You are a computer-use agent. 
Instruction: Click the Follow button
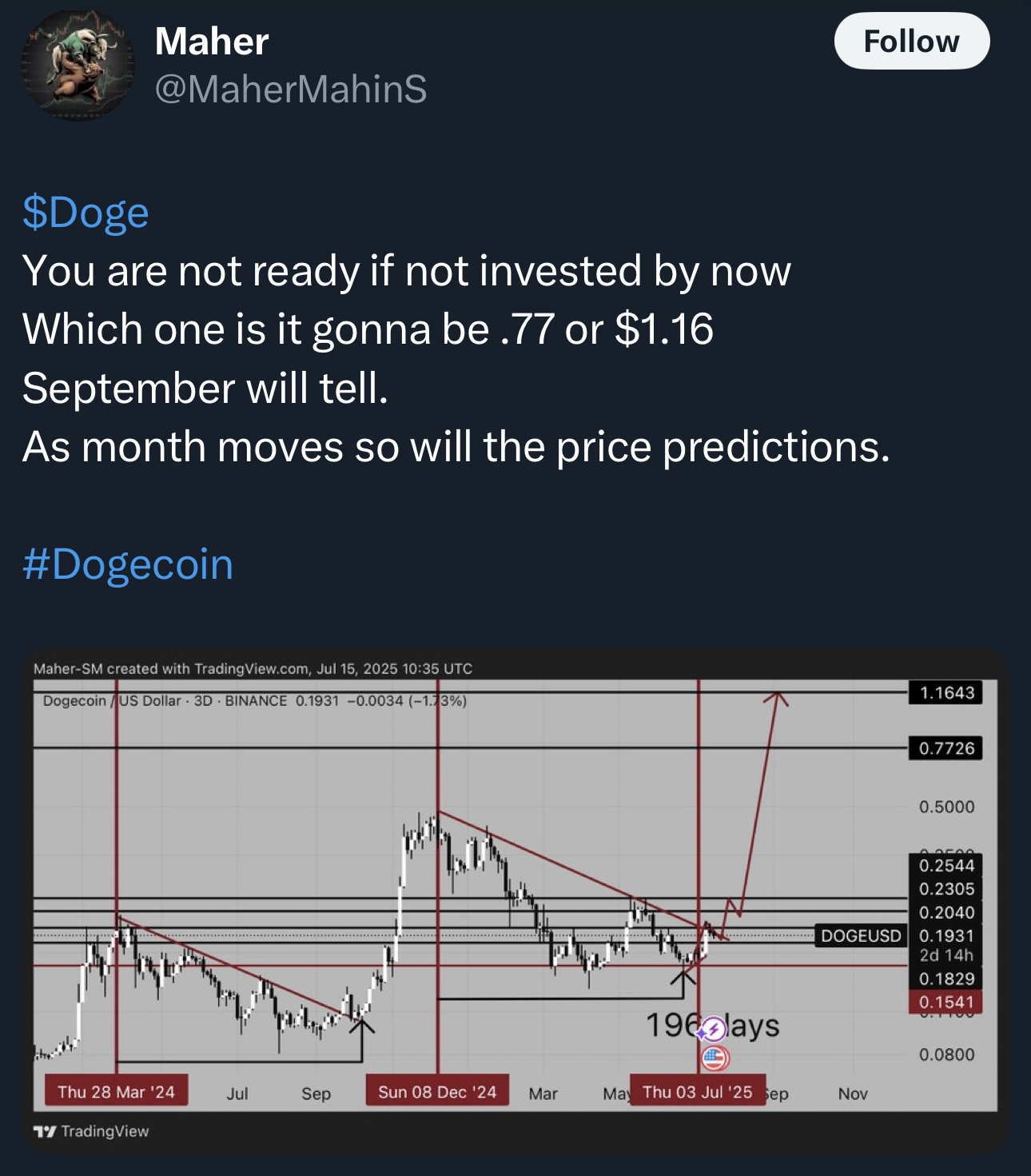pos(911,41)
